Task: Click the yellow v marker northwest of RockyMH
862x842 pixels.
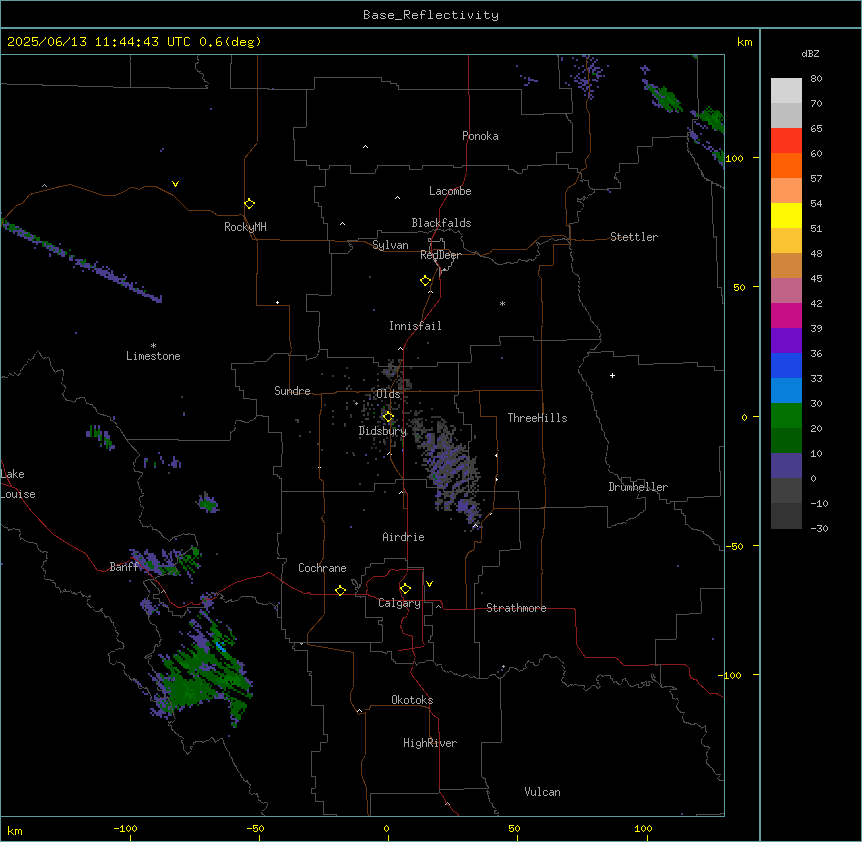Action: pyautogui.click(x=175, y=184)
